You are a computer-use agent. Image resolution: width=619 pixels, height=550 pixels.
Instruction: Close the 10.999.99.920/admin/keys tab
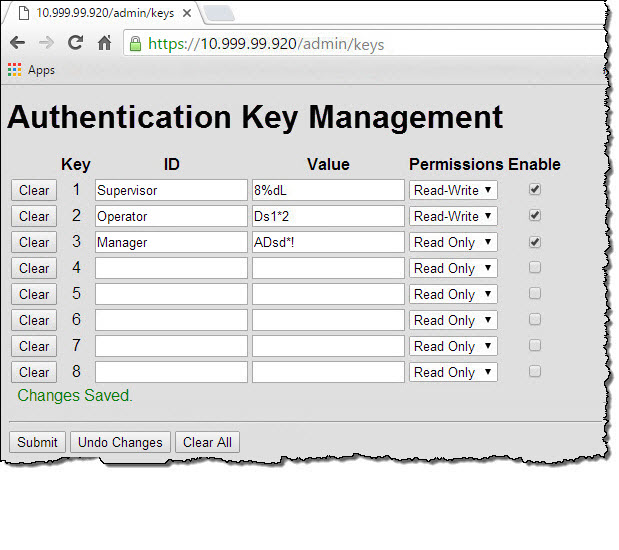[187, 13]
